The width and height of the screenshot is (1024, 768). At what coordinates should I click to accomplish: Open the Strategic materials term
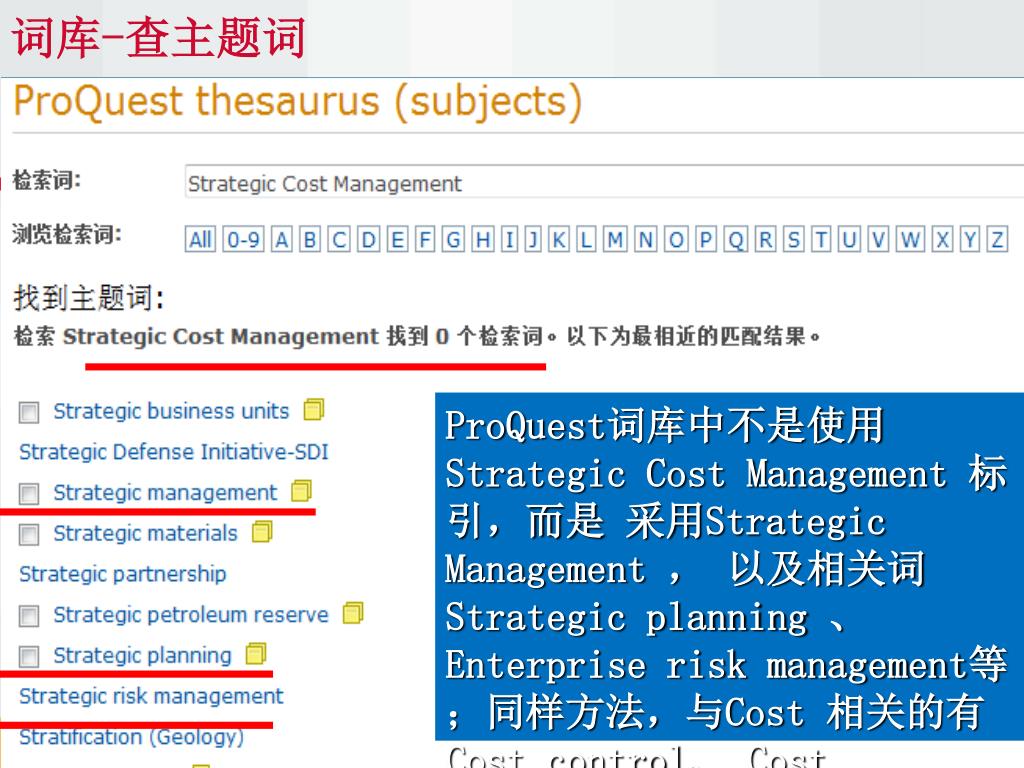(x=145, y=533)
